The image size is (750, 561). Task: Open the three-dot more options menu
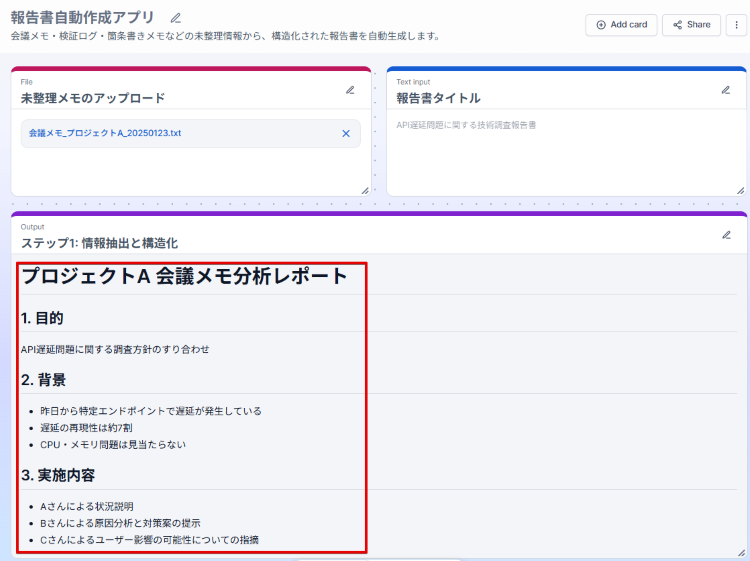click(738, 25)
